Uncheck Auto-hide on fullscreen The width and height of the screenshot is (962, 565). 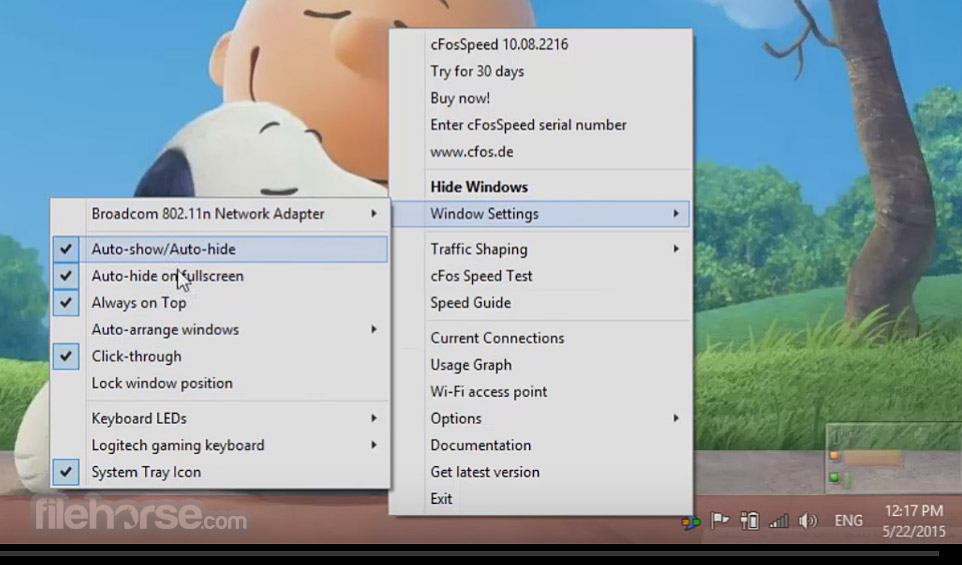[x=220, y=276]
